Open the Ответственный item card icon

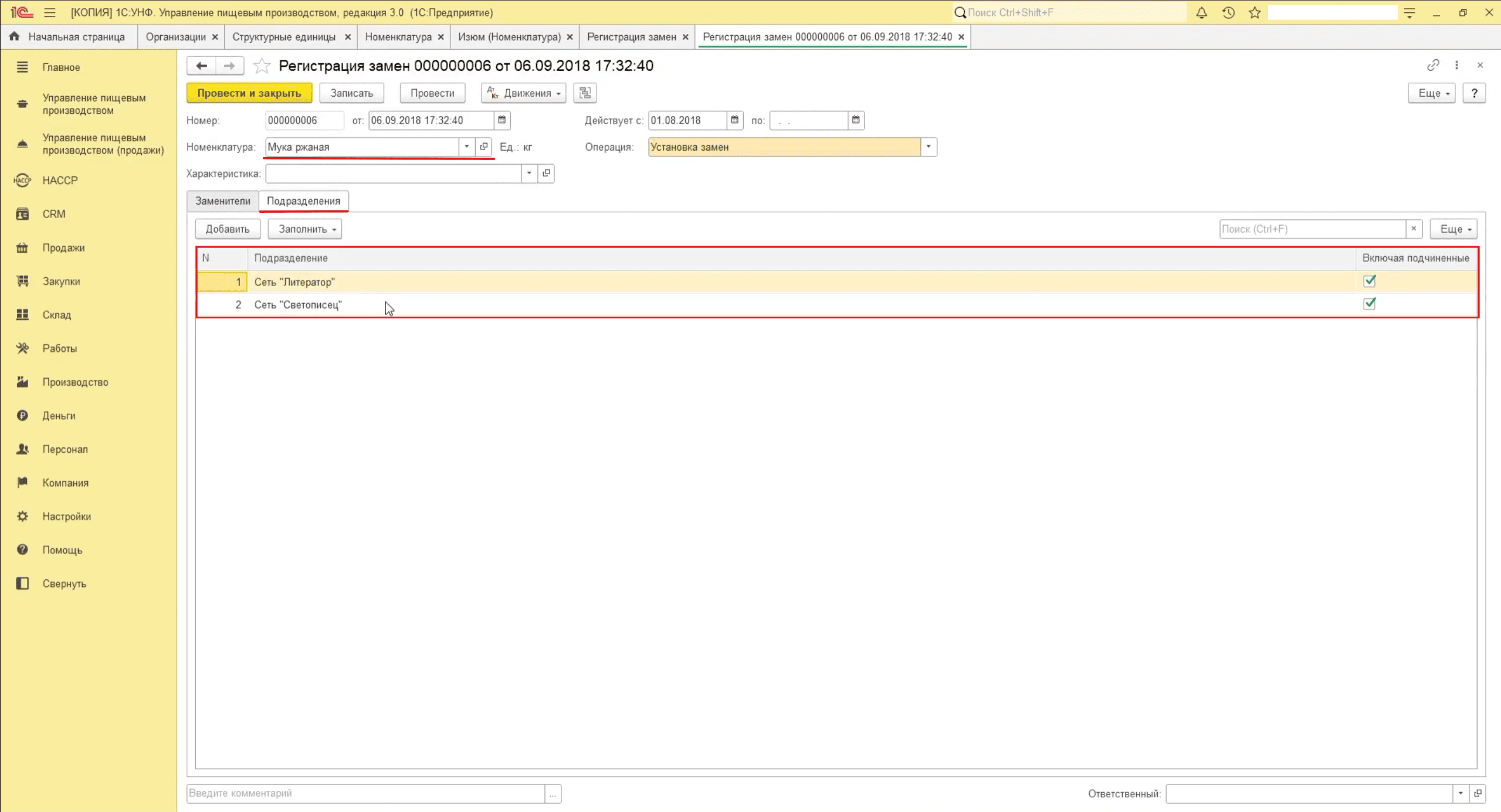pos(1478,793)
